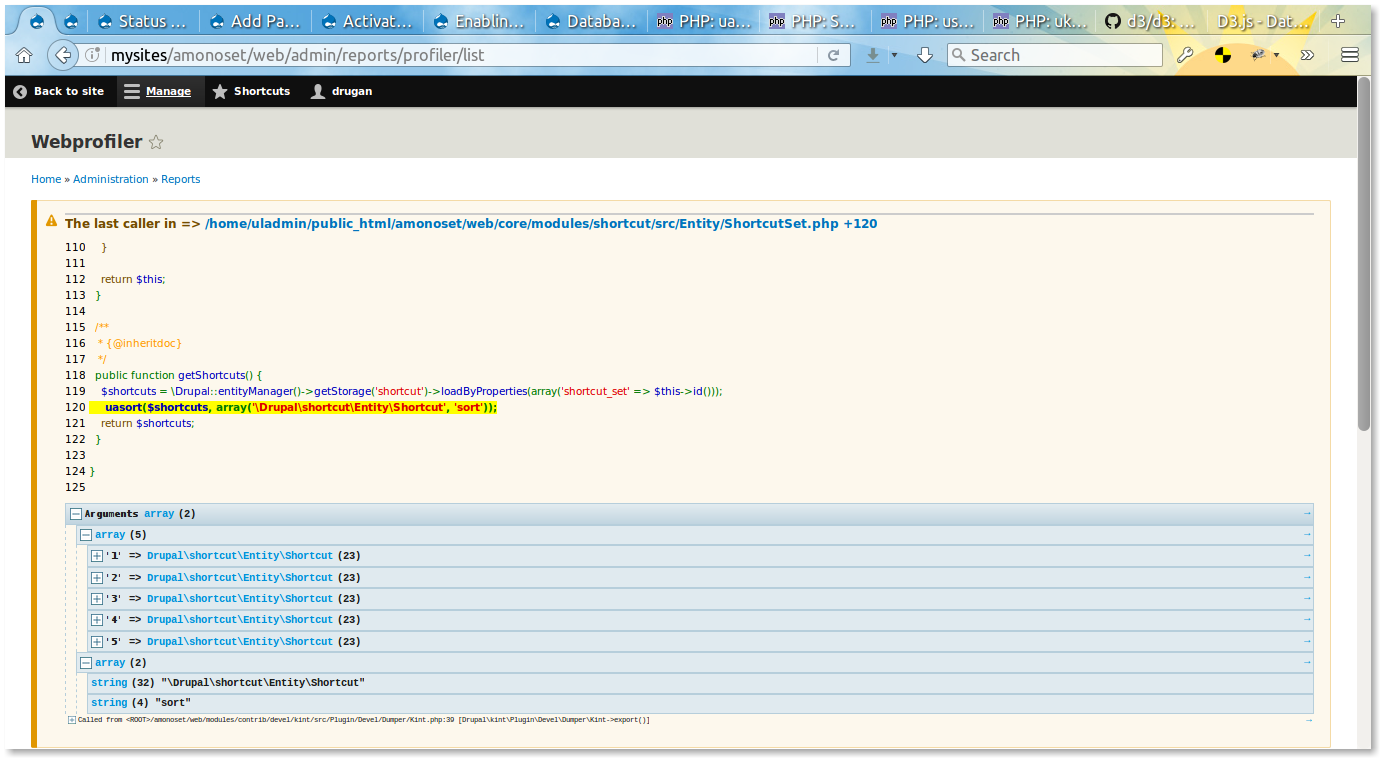Click arrow at right of '5' row
Image resolution: width=1380 pixels, height=758 pixels.
(1307, 641)
